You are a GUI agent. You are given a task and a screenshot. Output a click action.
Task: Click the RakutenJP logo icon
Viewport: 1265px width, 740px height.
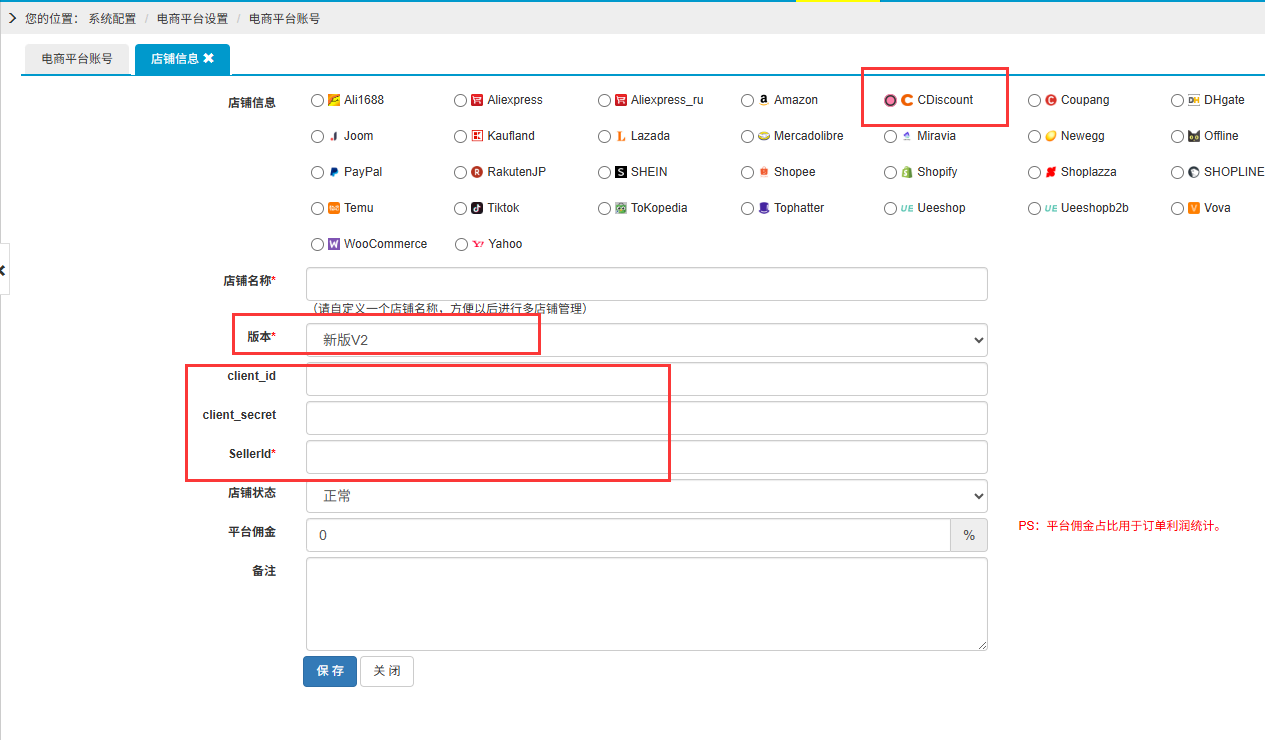(477, 172)
